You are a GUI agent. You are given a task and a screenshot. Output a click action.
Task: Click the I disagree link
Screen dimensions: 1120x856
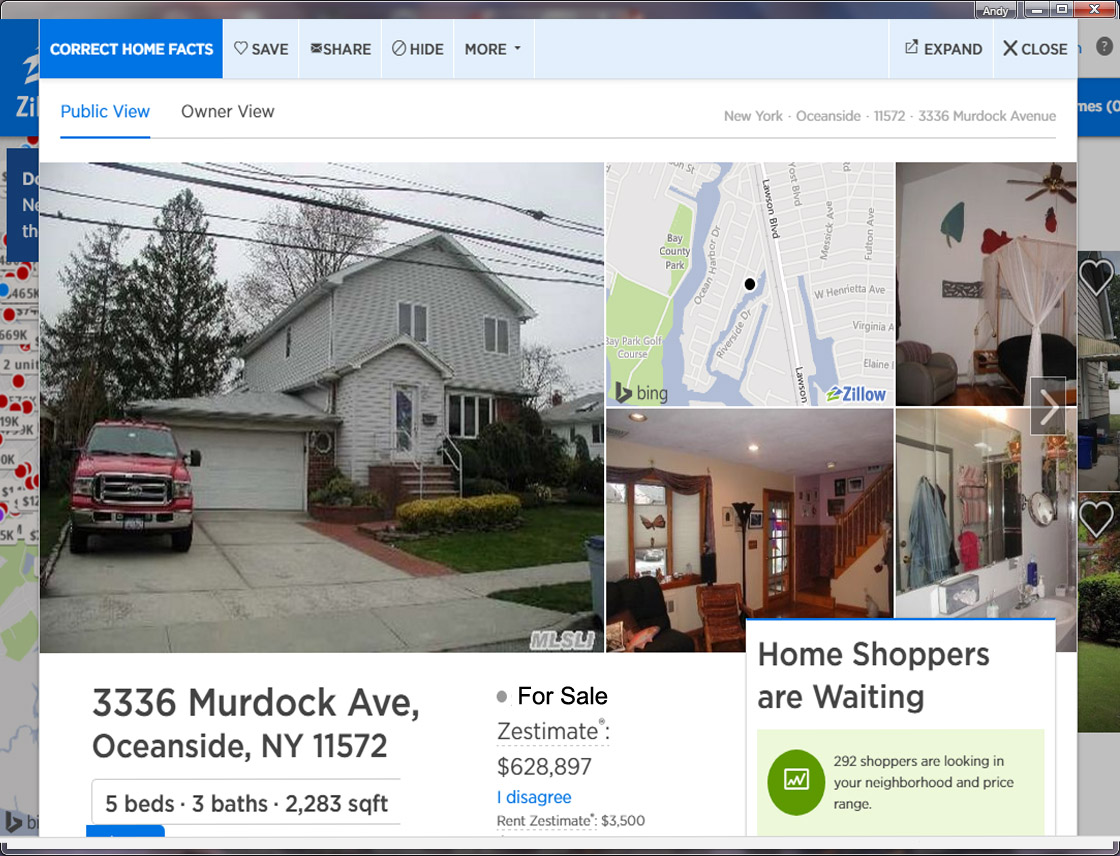point(534,797)
